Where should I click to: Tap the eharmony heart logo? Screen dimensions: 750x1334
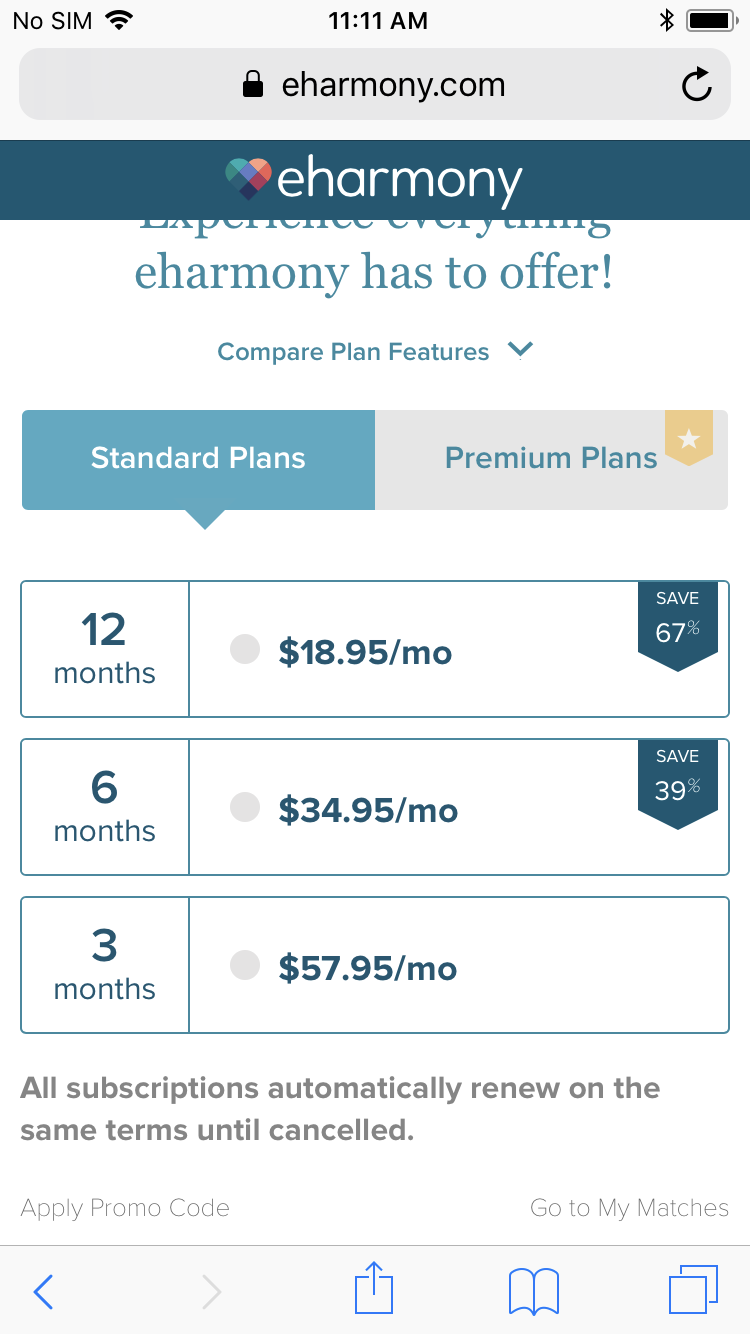click(249, 179)
